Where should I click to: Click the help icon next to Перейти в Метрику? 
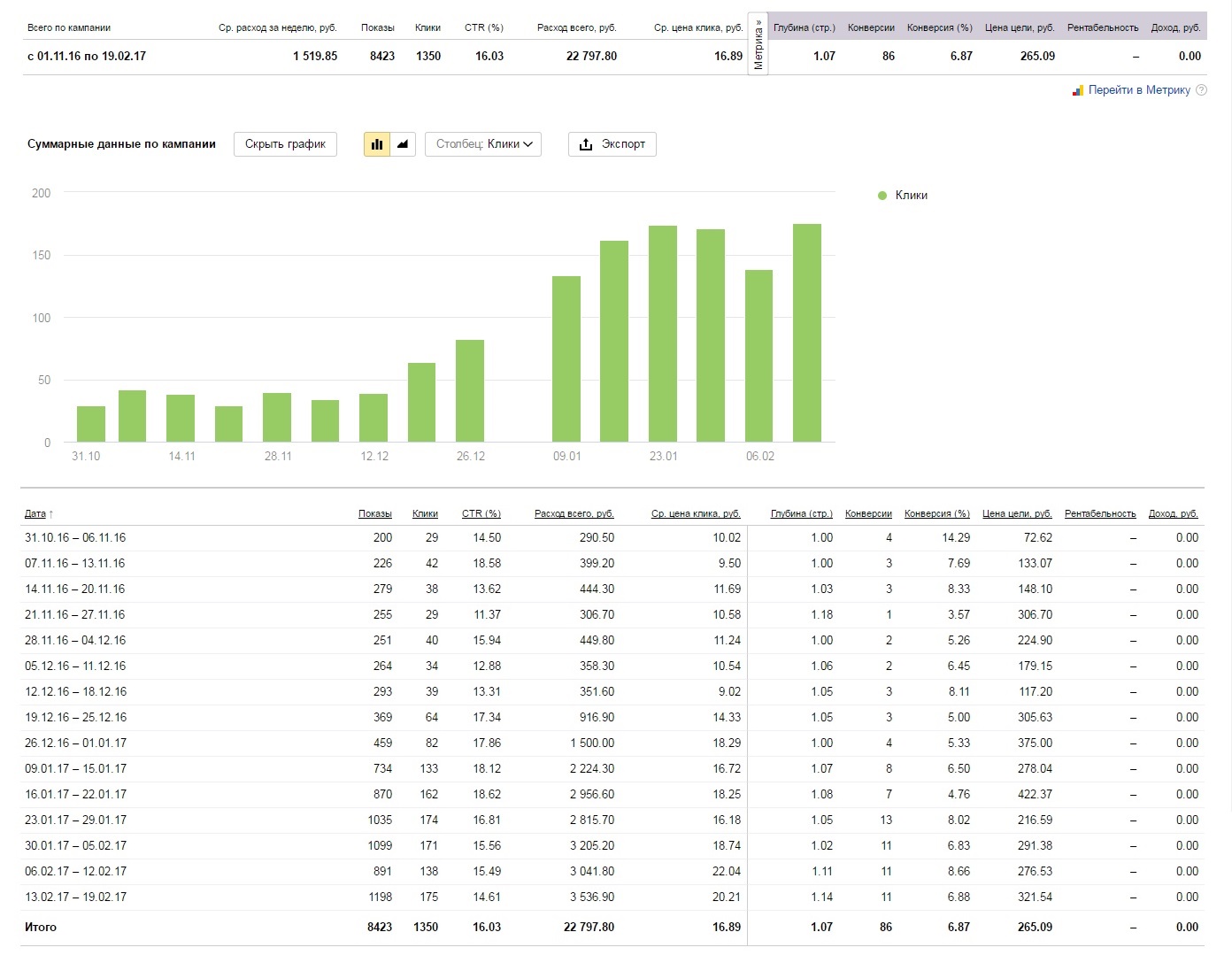coord(1201,90)
